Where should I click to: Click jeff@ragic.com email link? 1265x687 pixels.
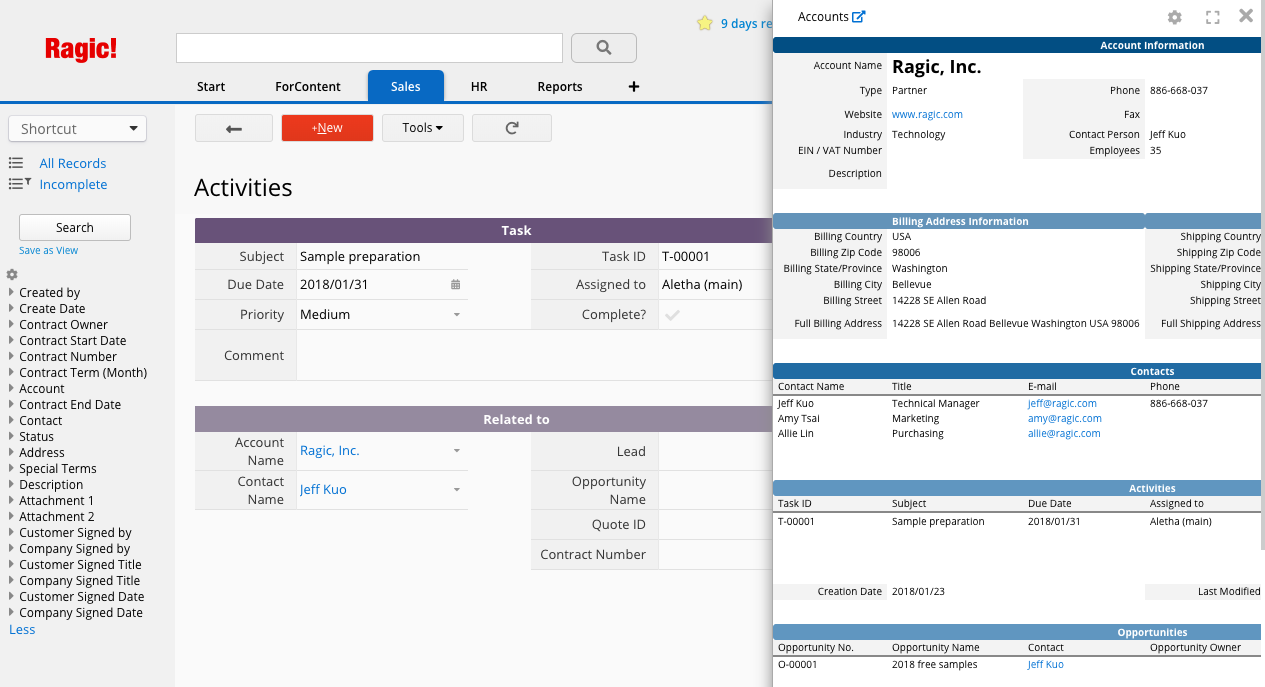tap(1062, 404)
